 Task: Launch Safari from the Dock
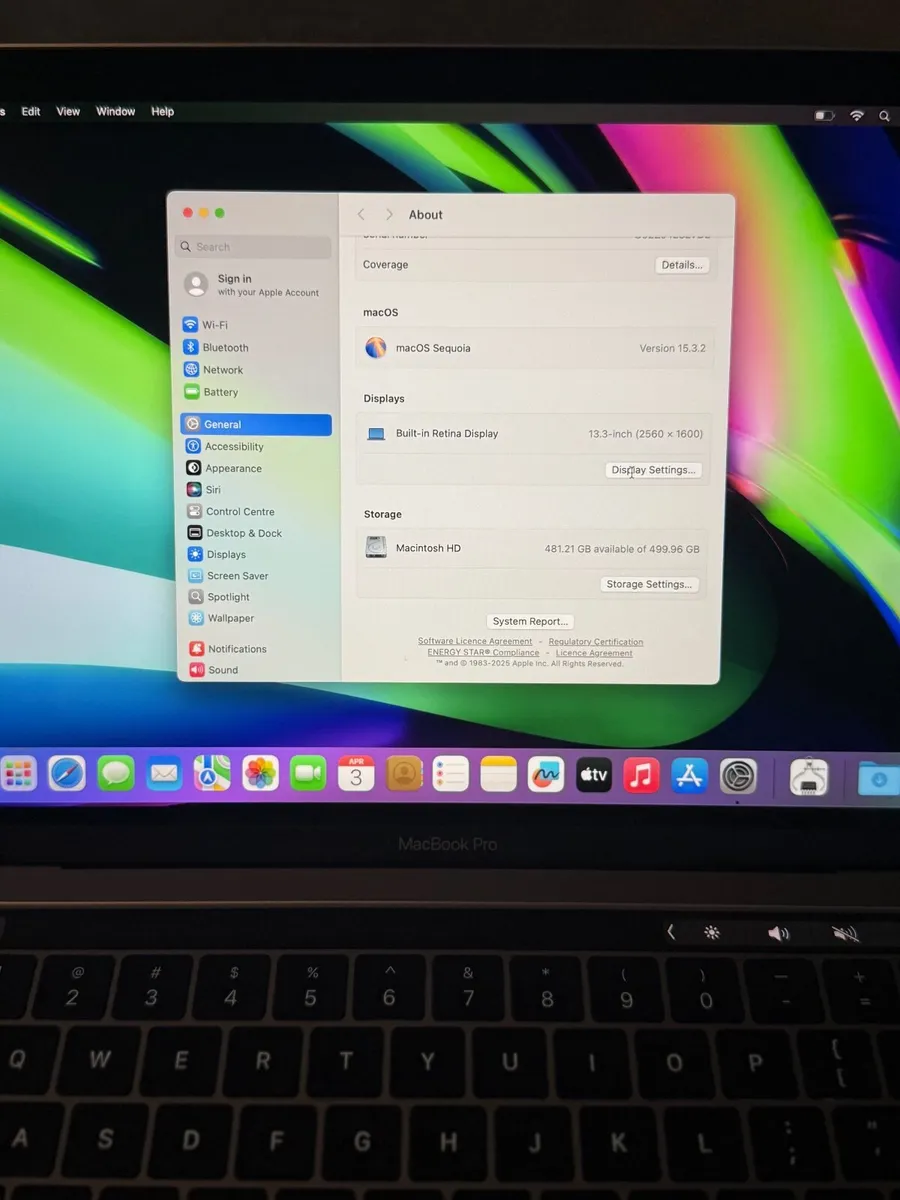(67, 773)
